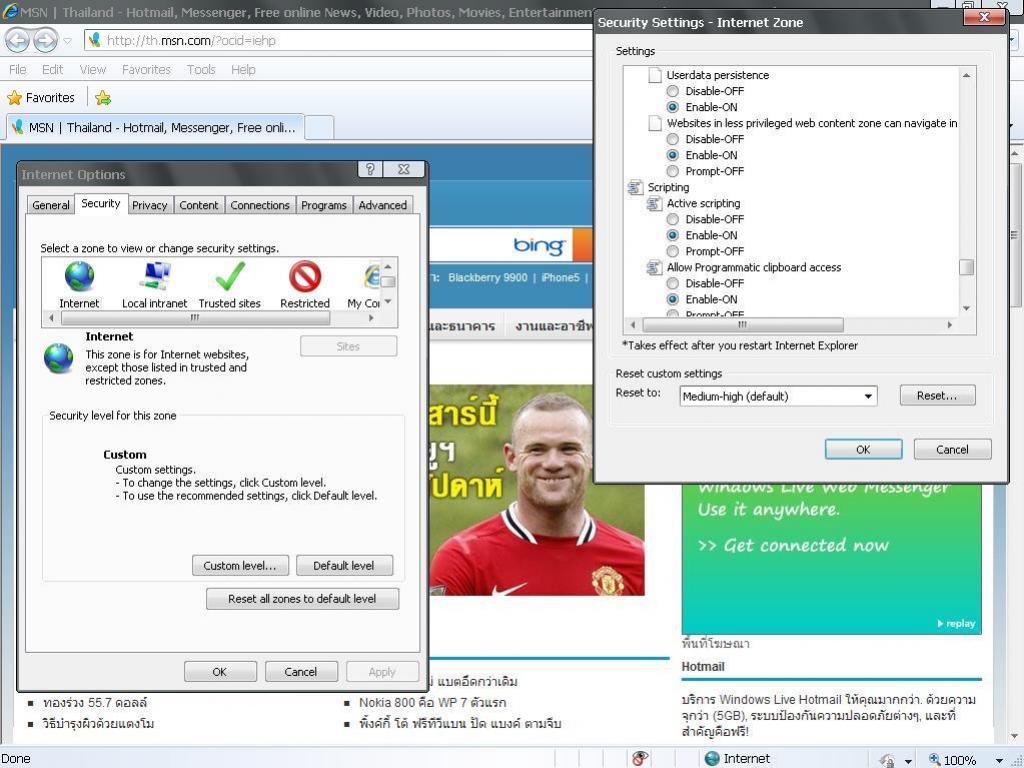Viewport: 1024px width, 768px height.
Task: Select the Internet zone globe icon
Action: tap(79, 276)
